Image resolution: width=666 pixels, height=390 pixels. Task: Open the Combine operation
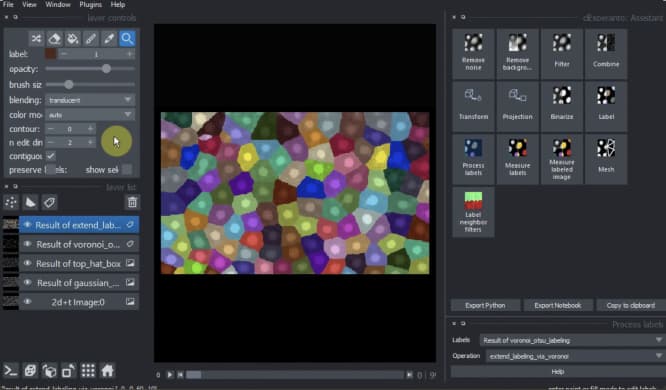tap(606, 54)
